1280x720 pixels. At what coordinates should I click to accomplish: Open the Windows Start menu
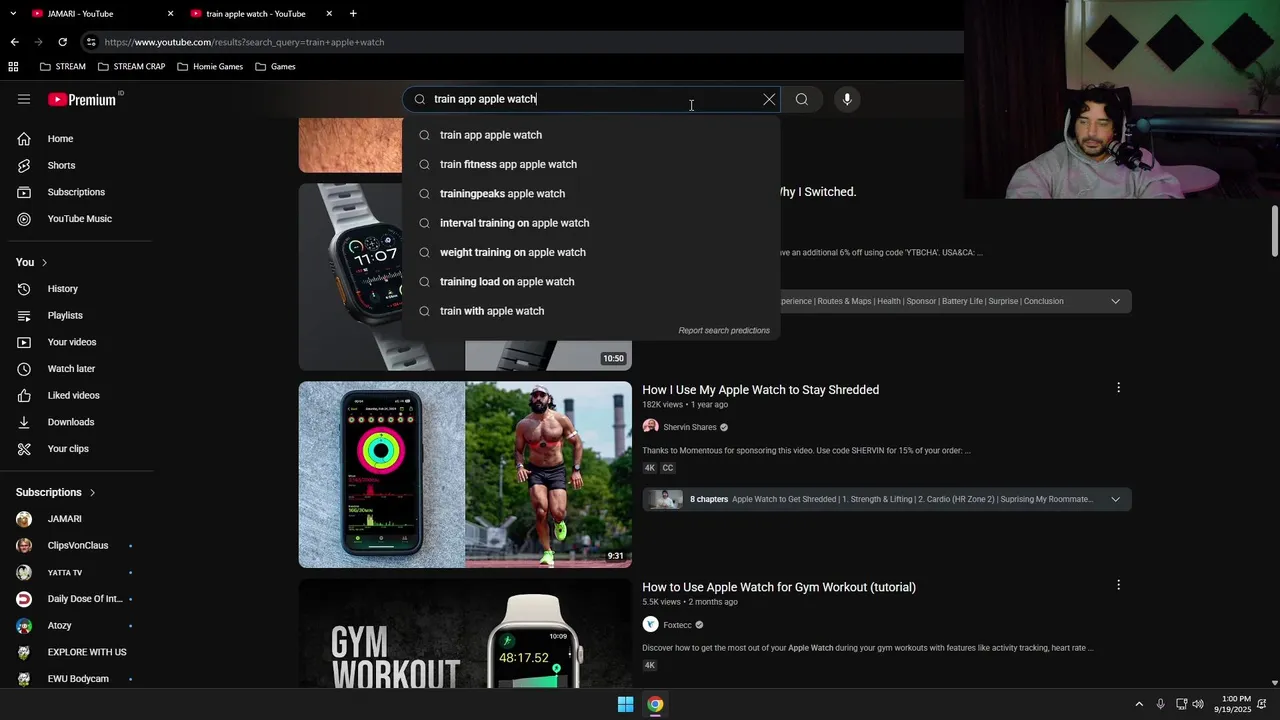click(625, 705)
